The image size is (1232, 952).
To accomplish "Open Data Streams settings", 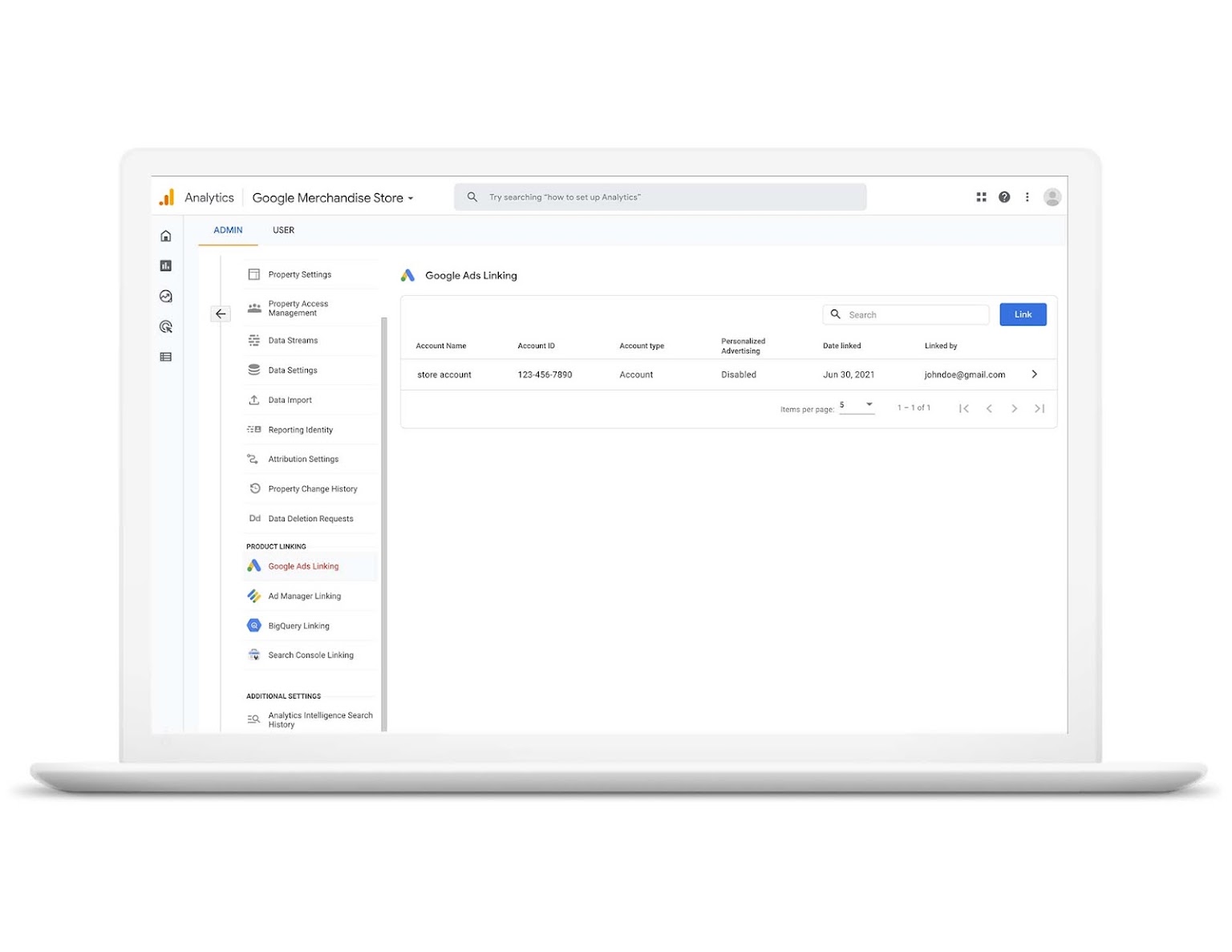I will click(294, 340).
